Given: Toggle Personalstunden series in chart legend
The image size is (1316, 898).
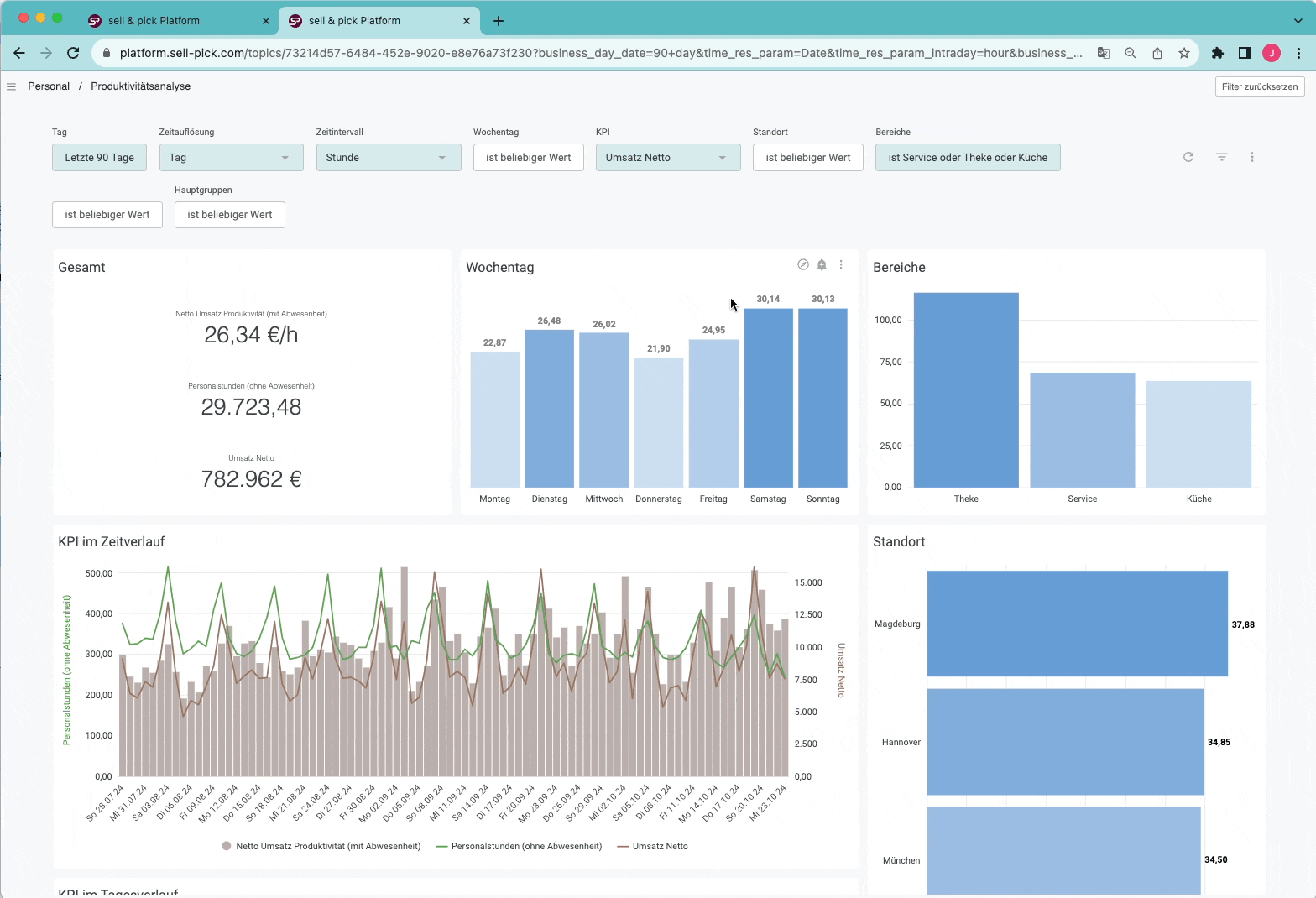Looking at the screenshot, I should 520,846.
